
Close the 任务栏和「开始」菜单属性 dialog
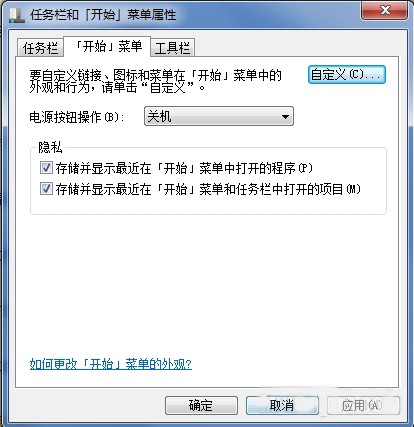click(x=384, y=10)
